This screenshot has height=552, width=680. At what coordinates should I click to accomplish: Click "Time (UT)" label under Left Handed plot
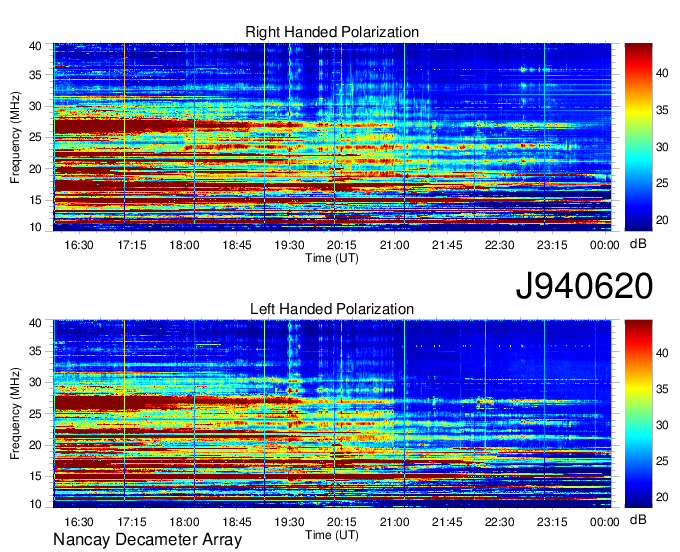coord(332,535)
